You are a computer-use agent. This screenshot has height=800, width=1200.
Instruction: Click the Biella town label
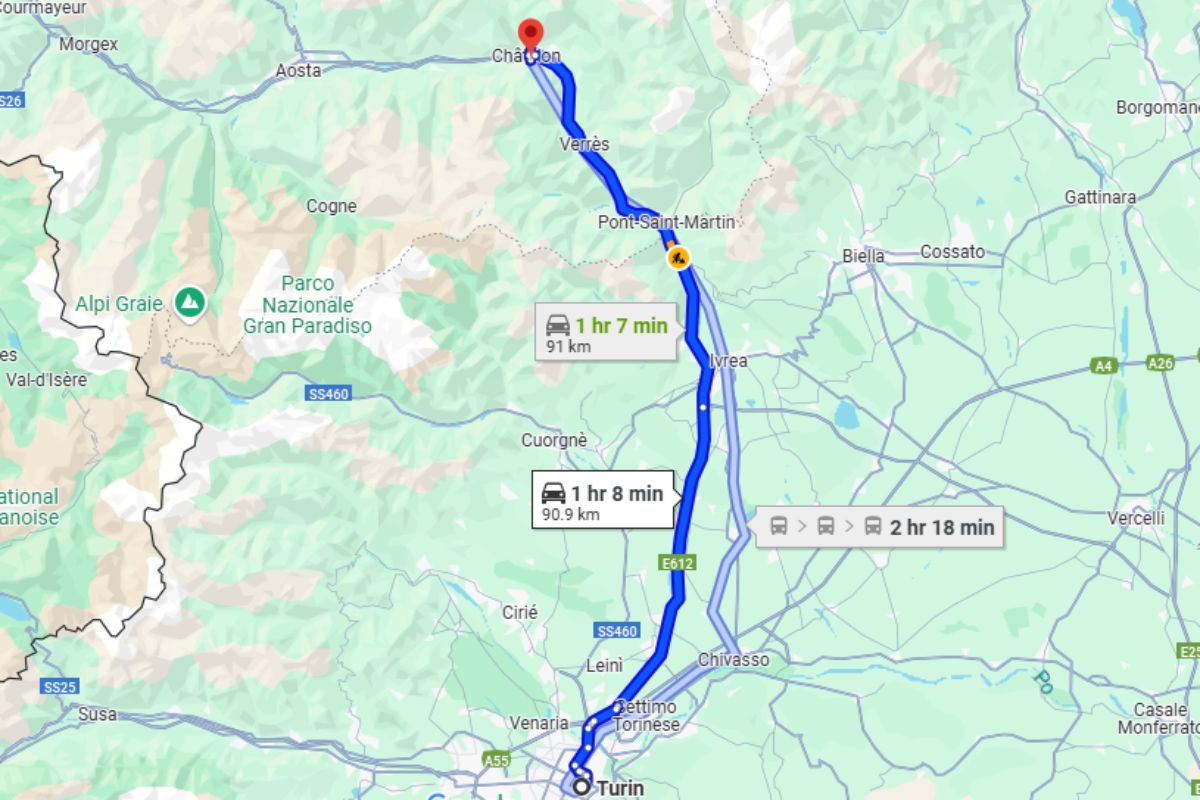(x=863, y=256)
